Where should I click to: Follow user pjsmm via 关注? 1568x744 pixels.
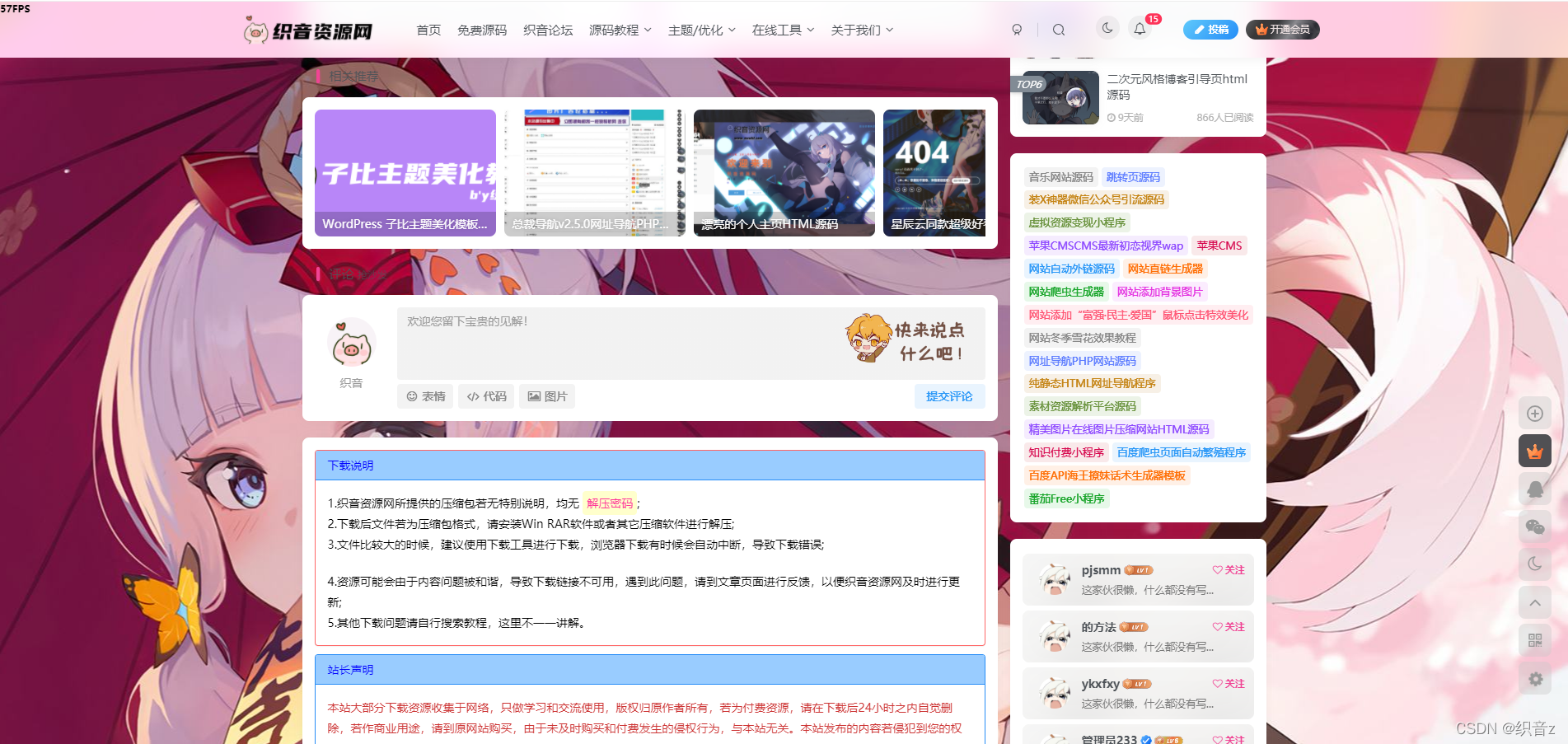(x=1229, y=570)
